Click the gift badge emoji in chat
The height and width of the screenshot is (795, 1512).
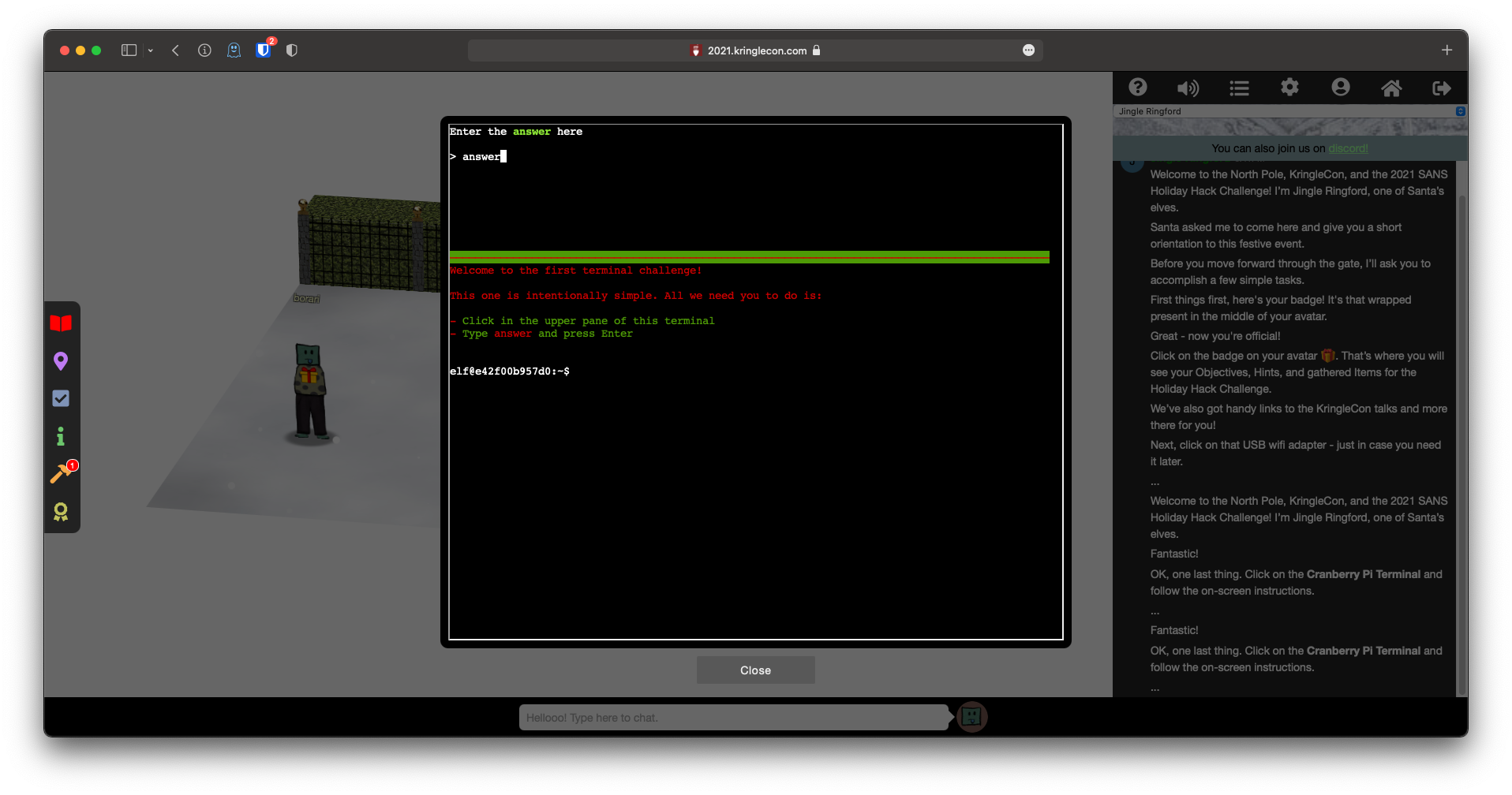(1328, 356)
